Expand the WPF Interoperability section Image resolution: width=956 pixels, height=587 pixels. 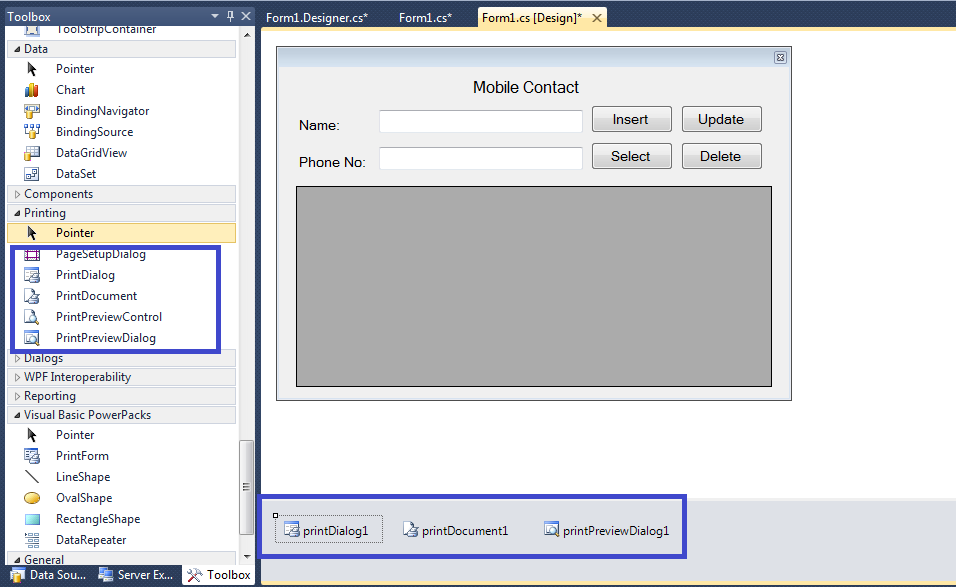[68, 376]
